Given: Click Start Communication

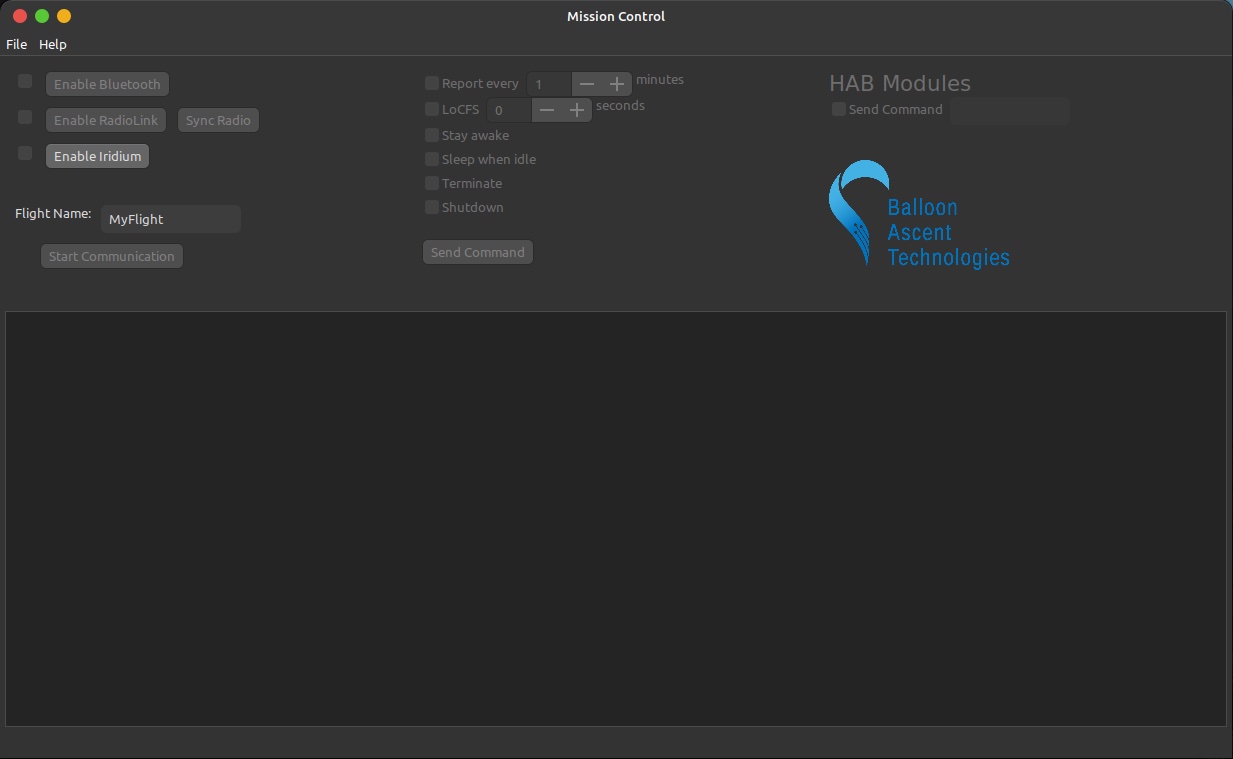Looking at the screenshot, I should (x=111, y=256).
